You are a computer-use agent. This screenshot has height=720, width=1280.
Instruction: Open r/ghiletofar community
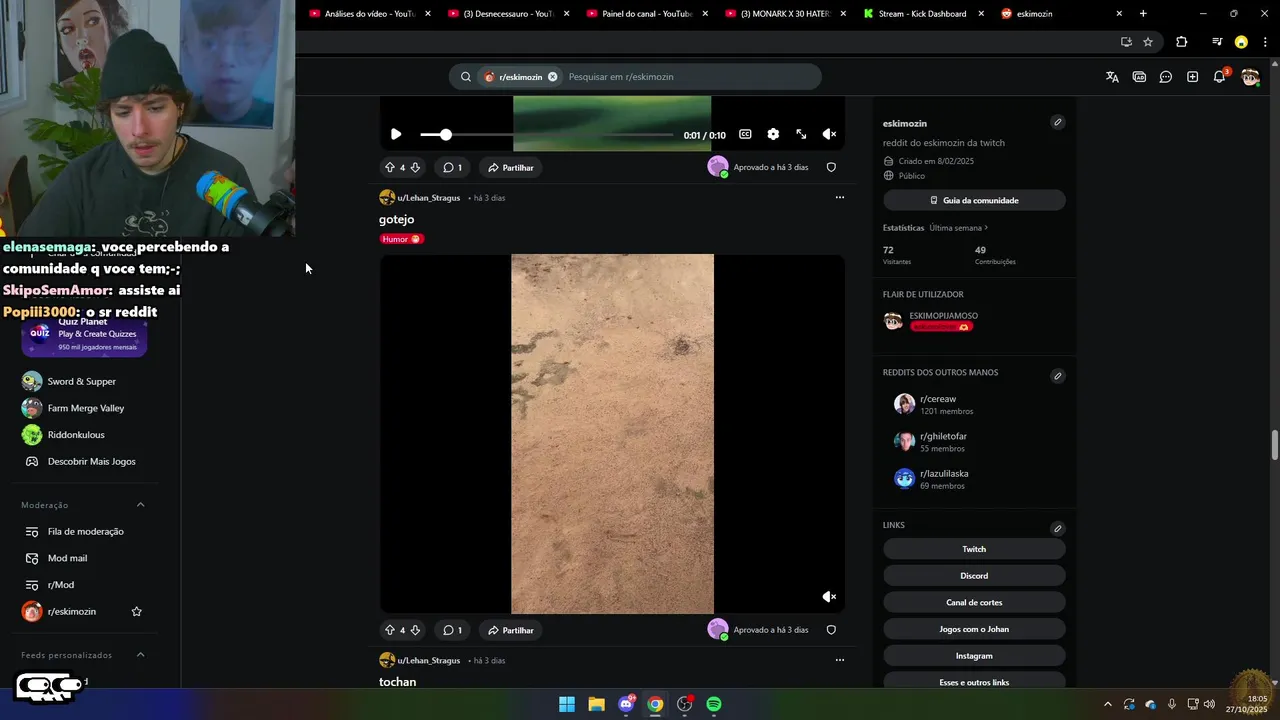point(943,436)
